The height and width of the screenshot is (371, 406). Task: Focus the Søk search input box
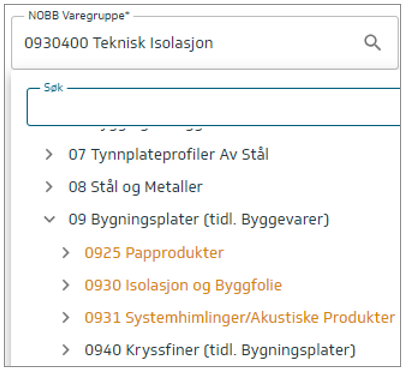(x=214, y=107)
